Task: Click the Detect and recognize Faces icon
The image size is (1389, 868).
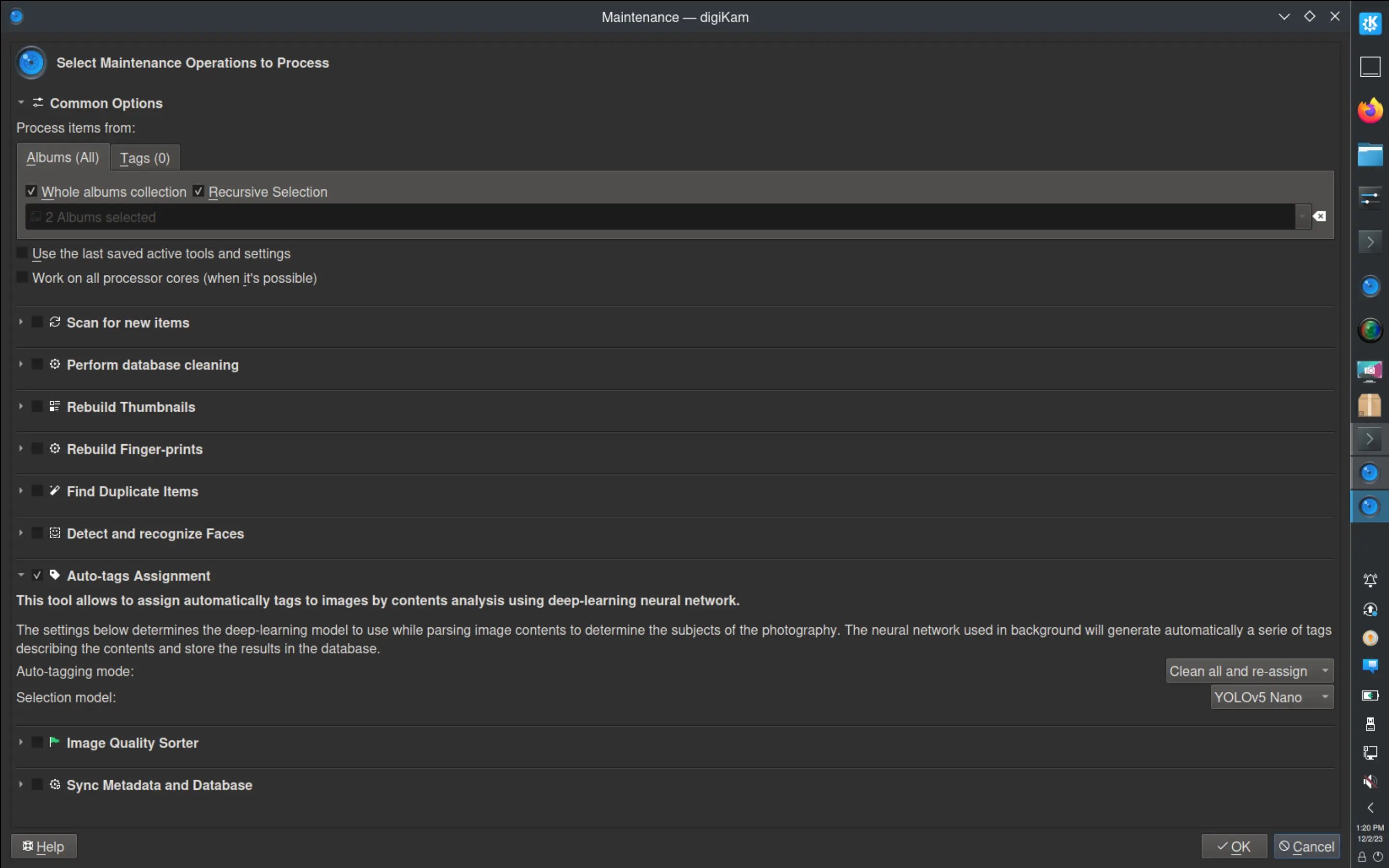Action: [54, 533]
